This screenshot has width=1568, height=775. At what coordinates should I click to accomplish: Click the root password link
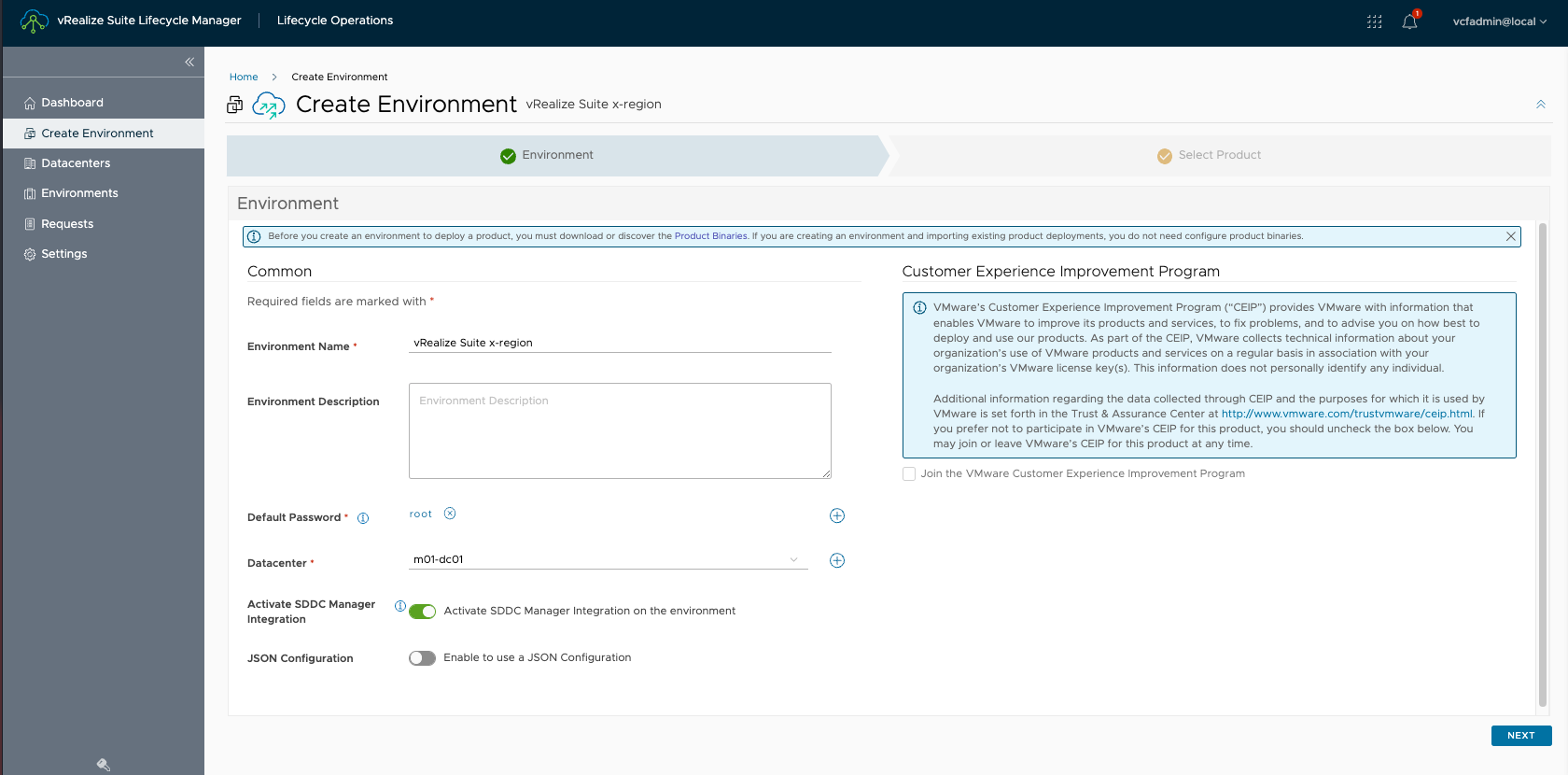click(x=421, y=514)
